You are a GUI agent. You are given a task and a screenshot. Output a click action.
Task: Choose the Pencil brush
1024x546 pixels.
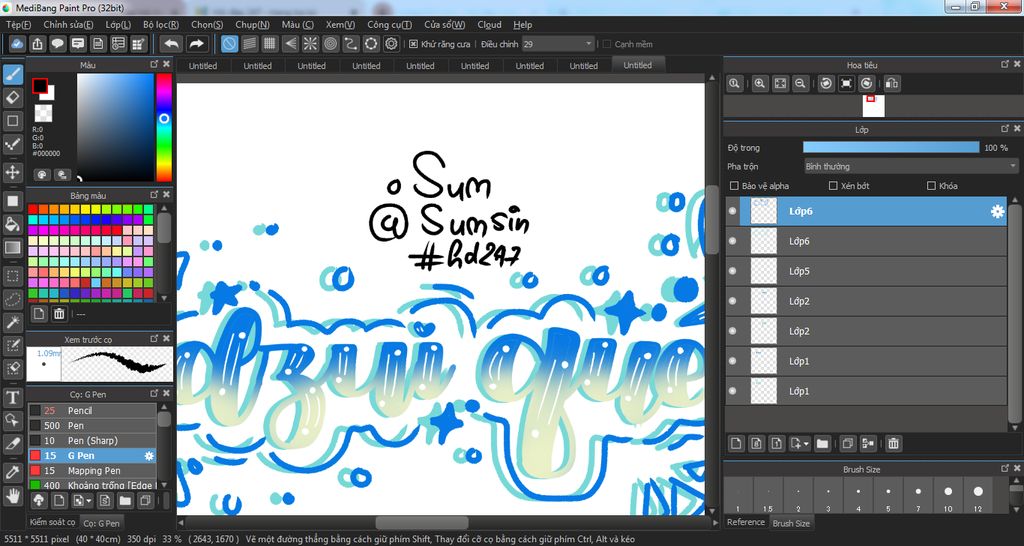(91, 411)
